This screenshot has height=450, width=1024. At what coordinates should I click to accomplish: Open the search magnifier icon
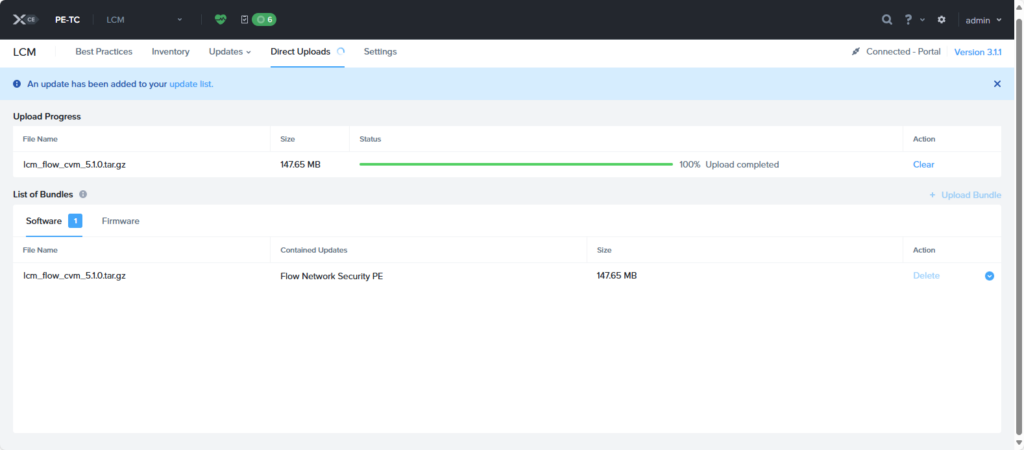(887, 20)
